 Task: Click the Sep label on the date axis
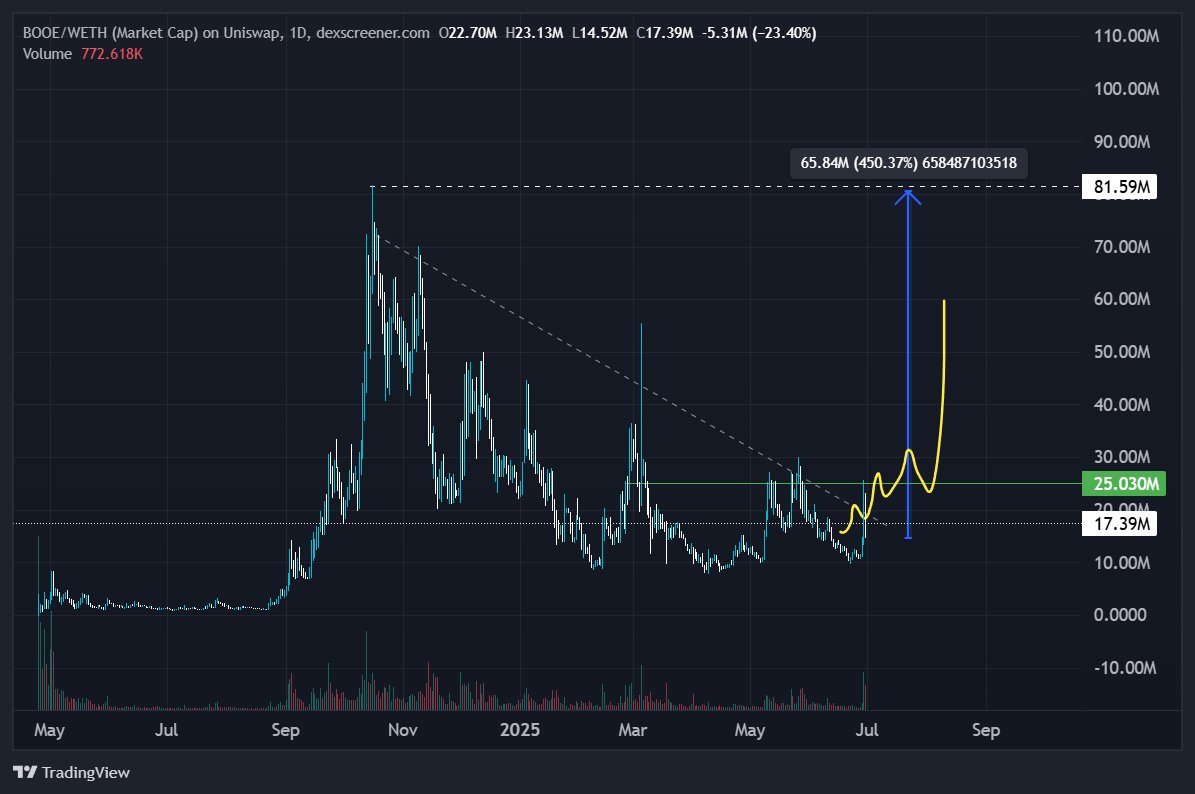(285, 731)
